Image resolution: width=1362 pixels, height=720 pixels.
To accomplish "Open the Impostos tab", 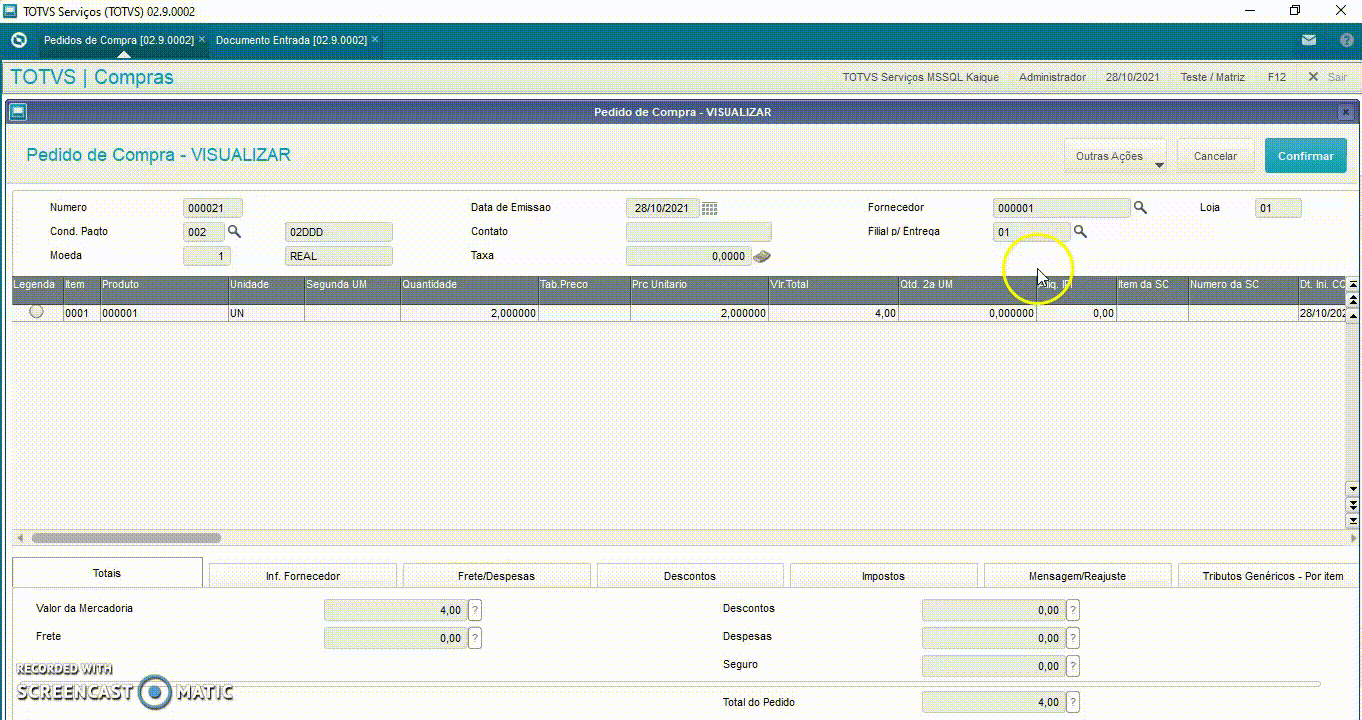I will [883, 576].
